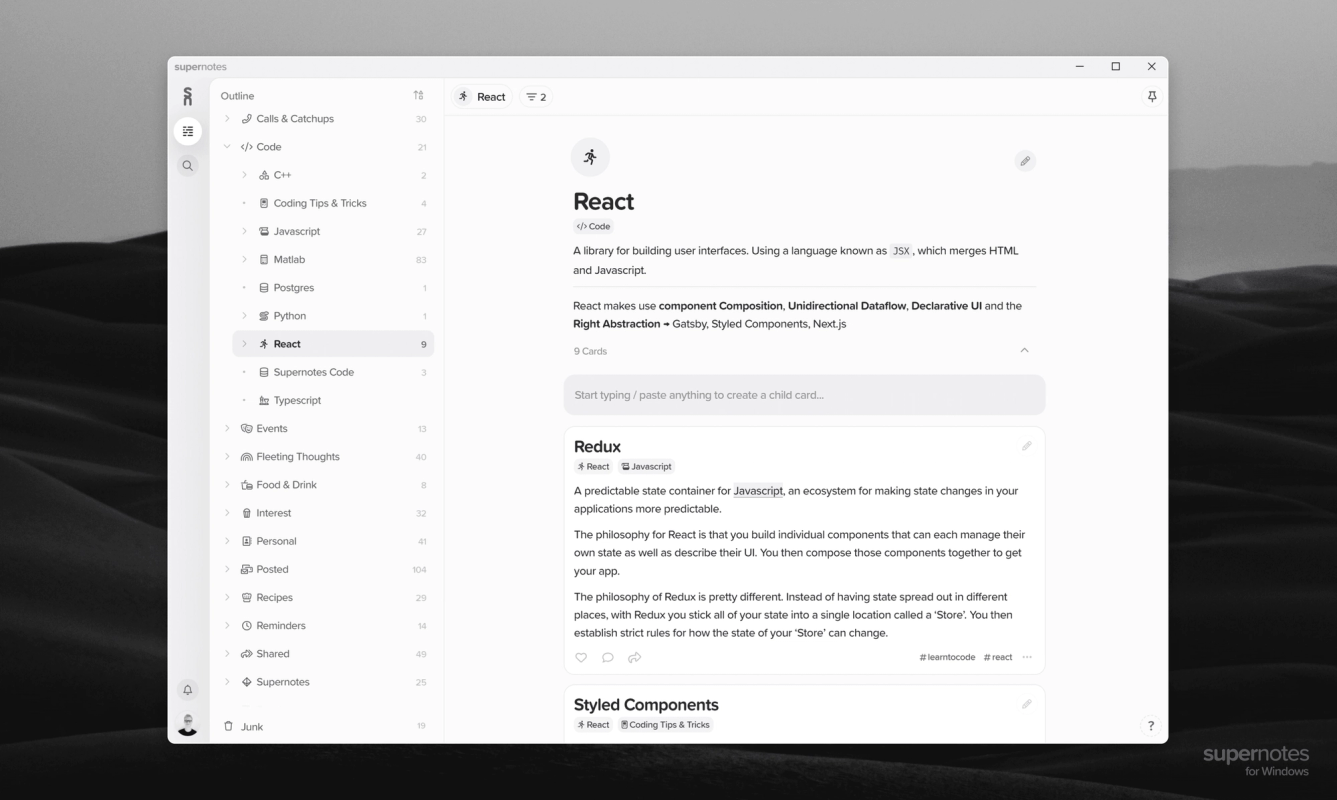Screen dimensions: 1337x800
Task: Sort the outline using the sort icon
Action: (418, 95)
